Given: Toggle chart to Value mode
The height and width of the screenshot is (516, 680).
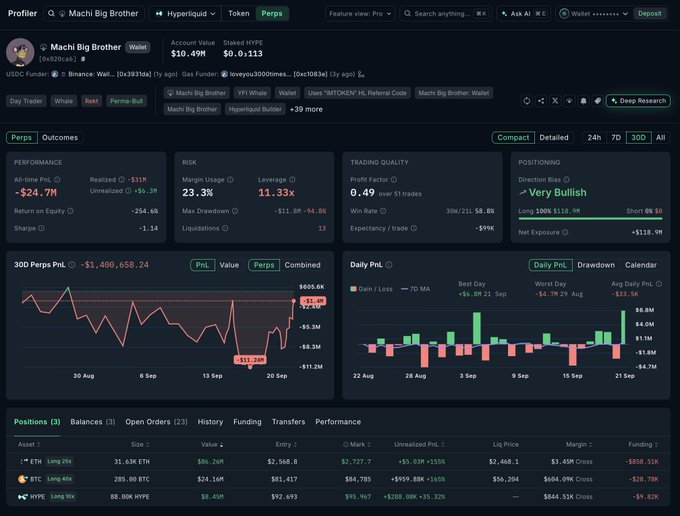Looking at the screenshot, I should [x=229, y=265].
